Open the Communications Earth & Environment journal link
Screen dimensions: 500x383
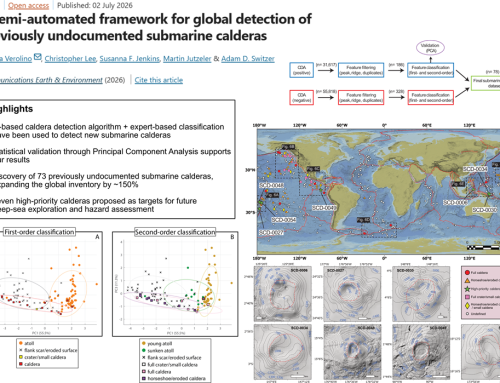click(x=51, y=80)
